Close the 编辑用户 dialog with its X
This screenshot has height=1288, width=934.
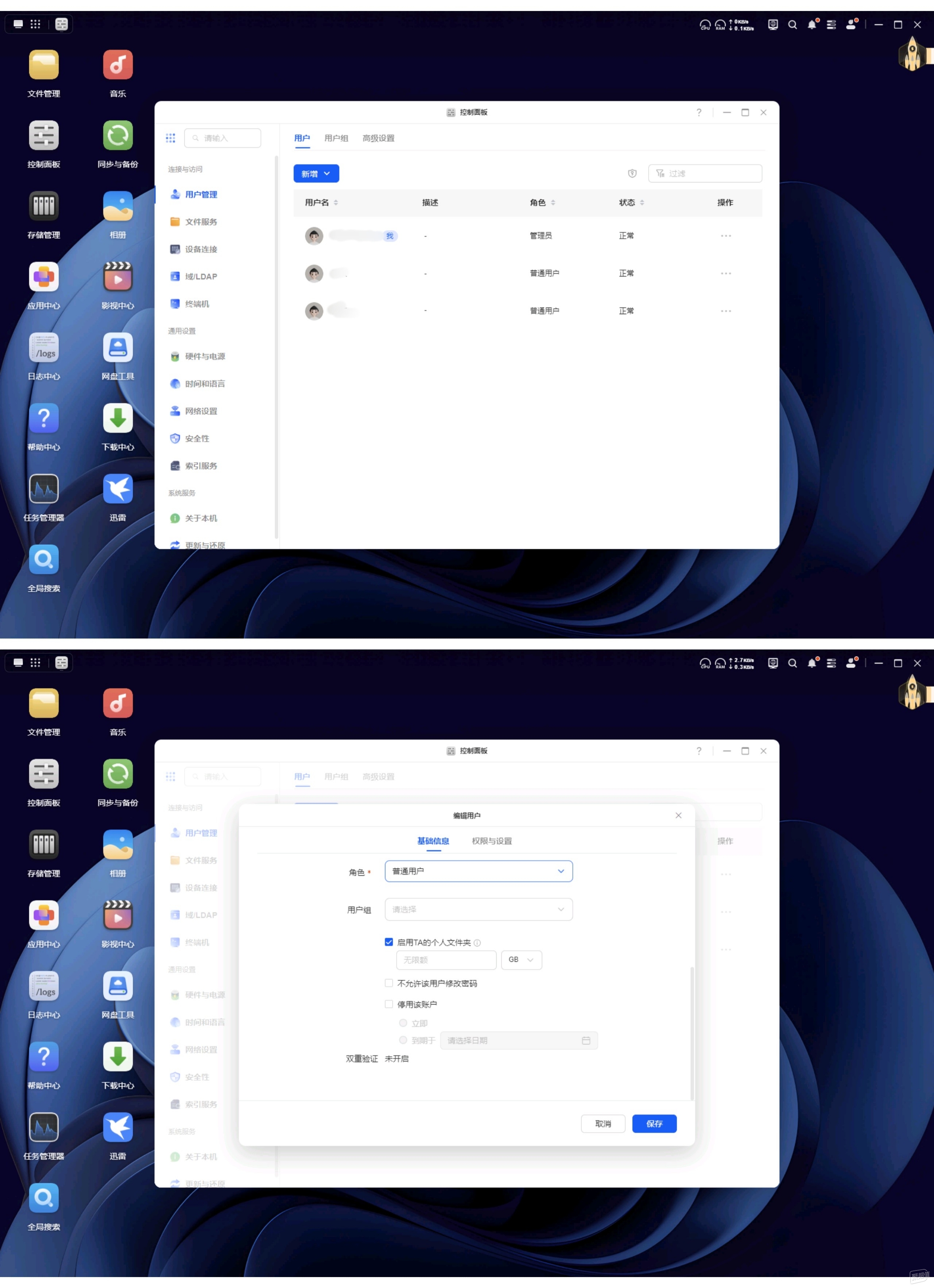click(679, 815)
